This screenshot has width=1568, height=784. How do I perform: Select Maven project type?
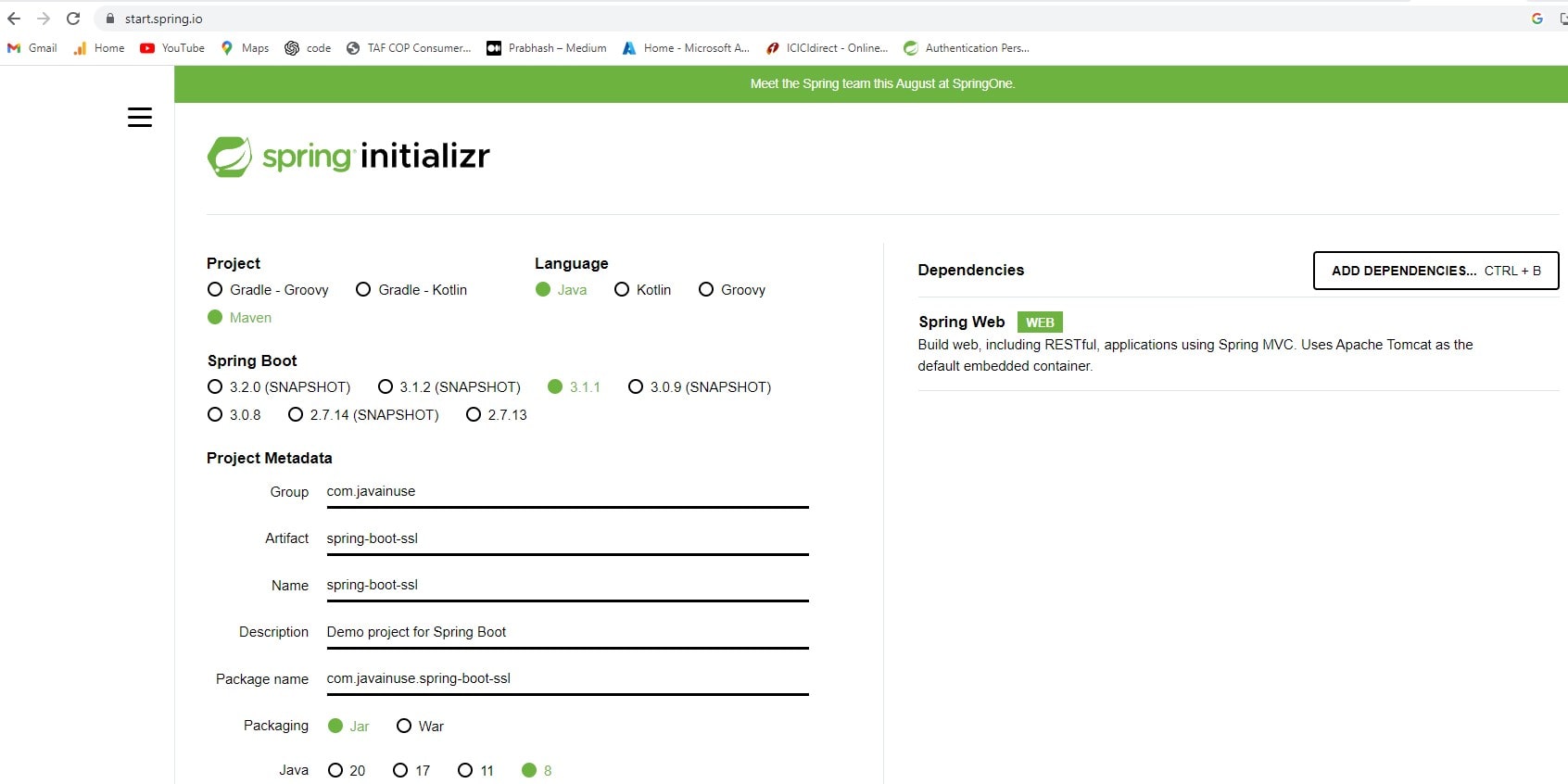[239, 318]
